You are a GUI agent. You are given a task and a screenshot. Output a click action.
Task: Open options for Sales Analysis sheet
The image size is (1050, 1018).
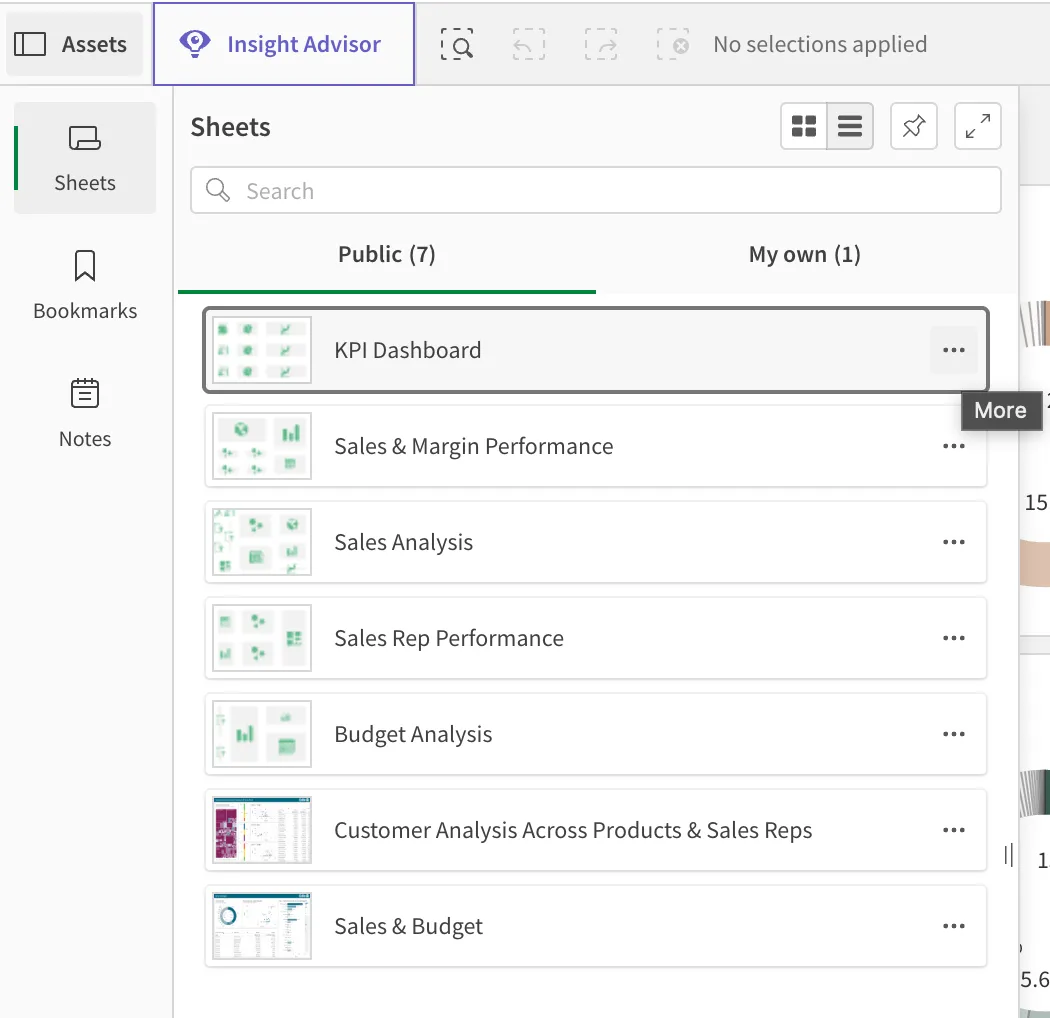953,542
